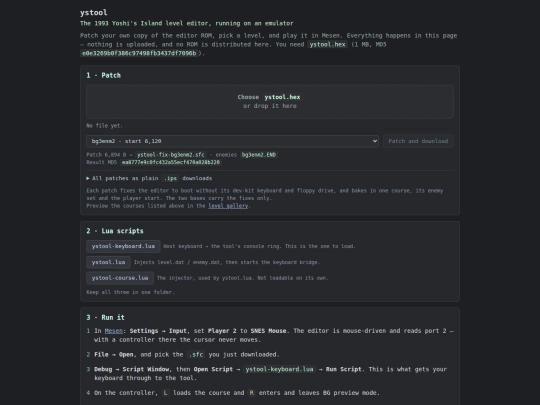This screenshot has height=405, width=540.
Task: Download ystool-keyboard.lua script
Action: coord(123,246)
